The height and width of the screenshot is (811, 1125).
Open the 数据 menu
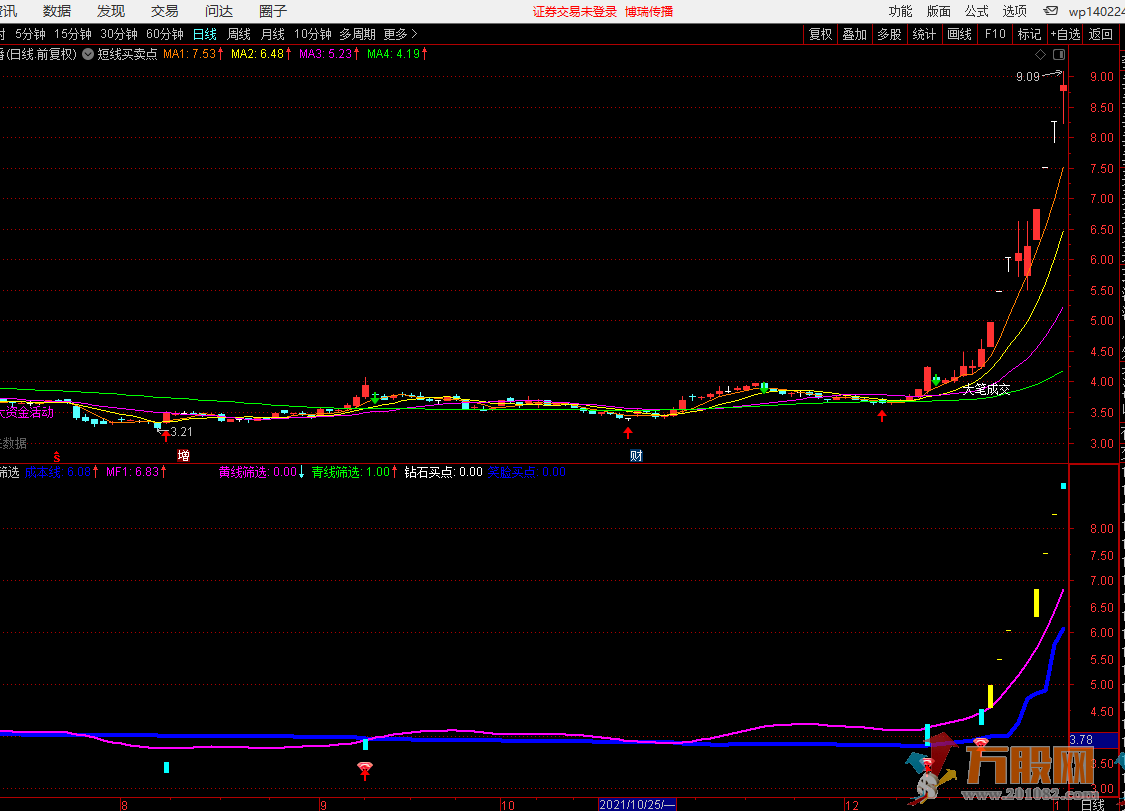[x=57, y=11]
